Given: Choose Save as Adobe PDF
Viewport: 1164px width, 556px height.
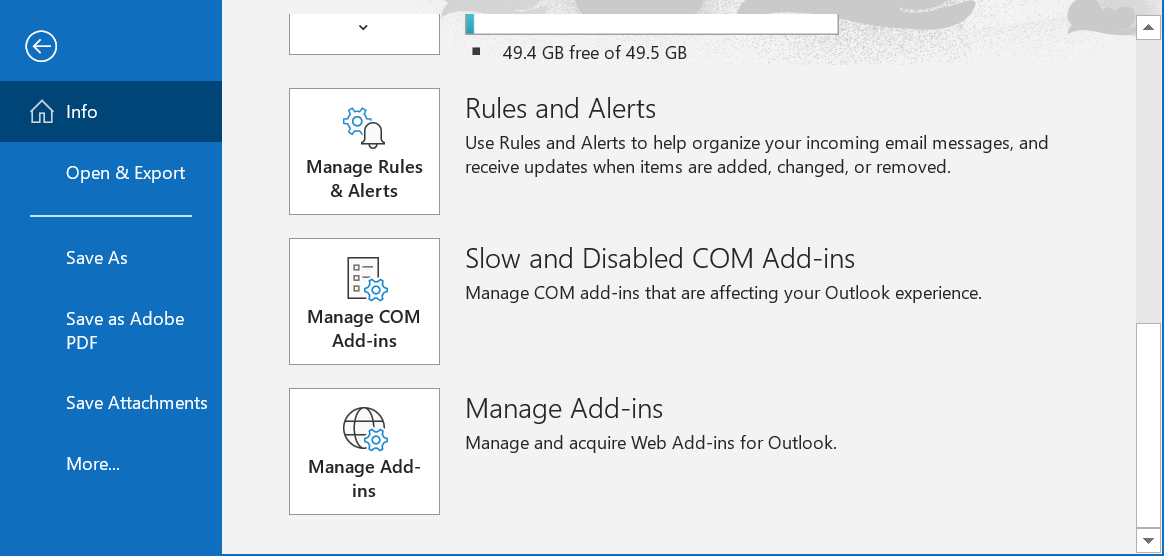Looking at the screenshot, I should (125, 331).
